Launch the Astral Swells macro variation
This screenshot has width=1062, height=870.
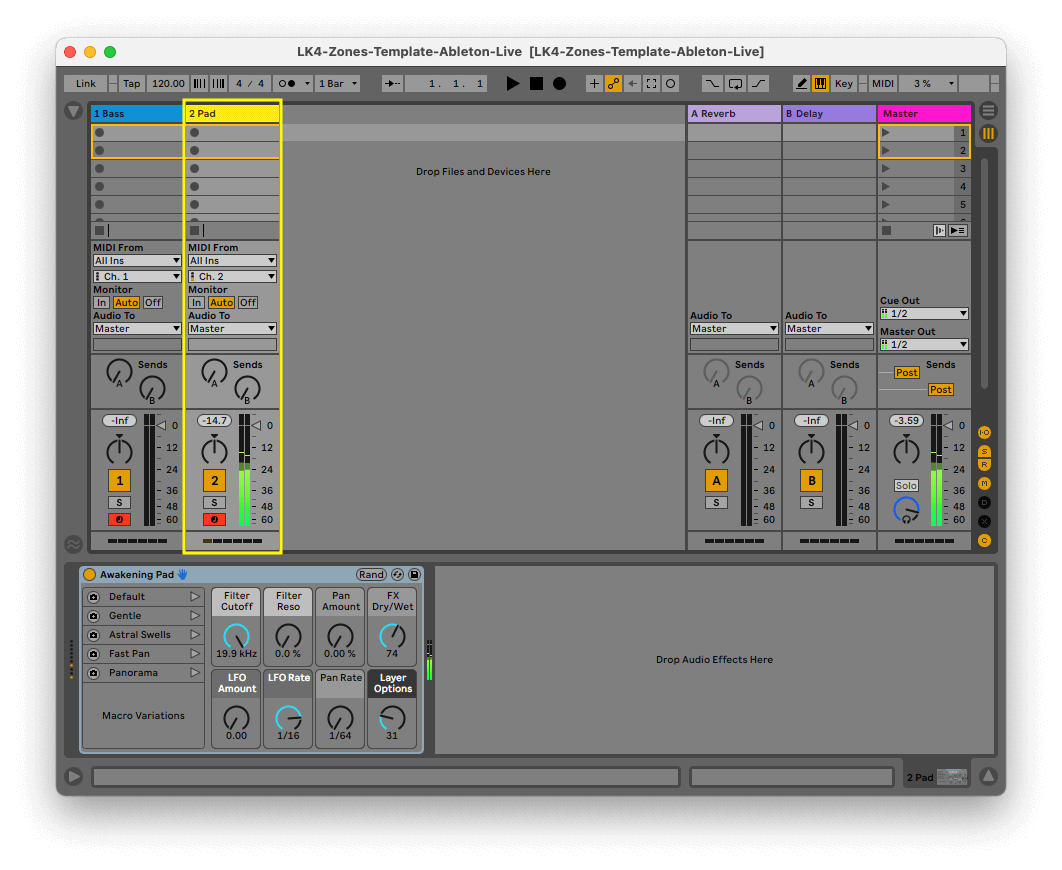(x=195, y=634)
